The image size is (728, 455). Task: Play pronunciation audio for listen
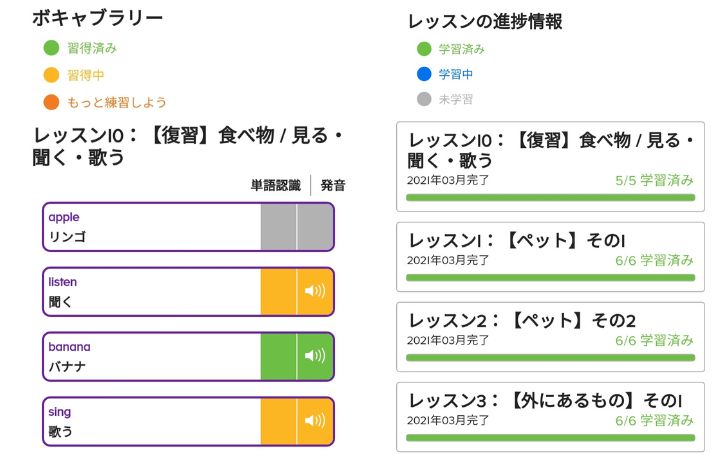pos(315,291)
